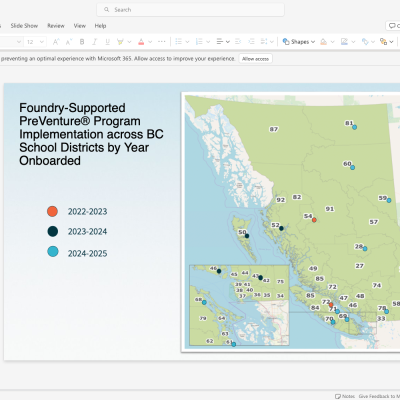Open the Comments button
The height and width of the screenshot is (400, 400).
[x=393, y=26]
